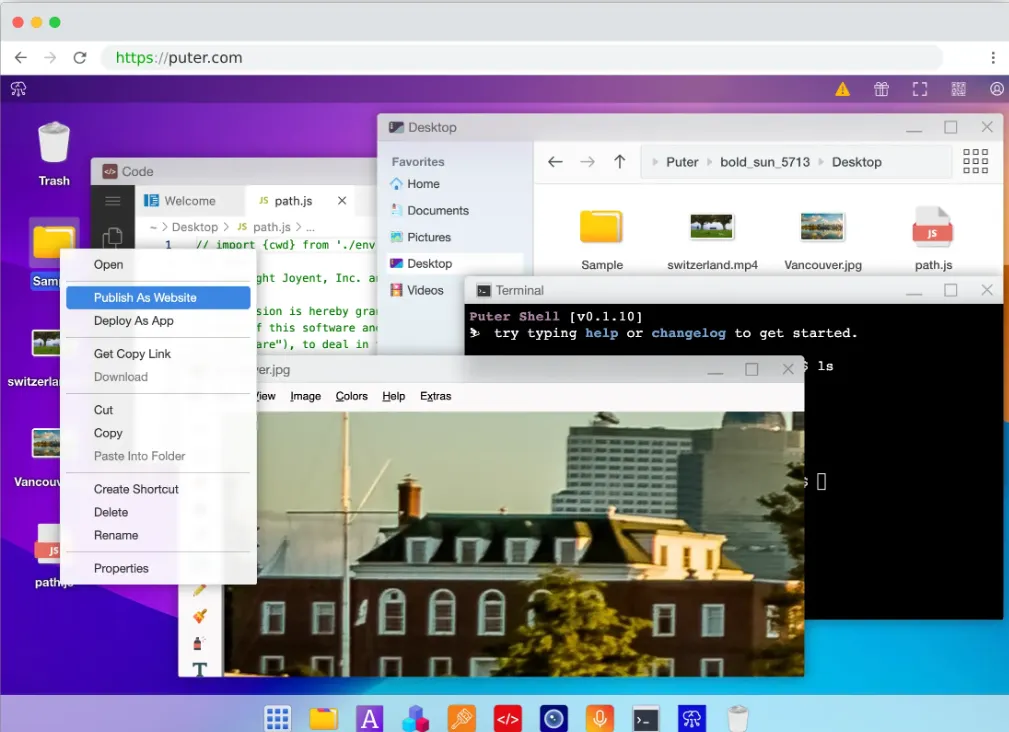
Task: Open the QR code icon in the Puter toolbar
Action: [x=958, y=89]
